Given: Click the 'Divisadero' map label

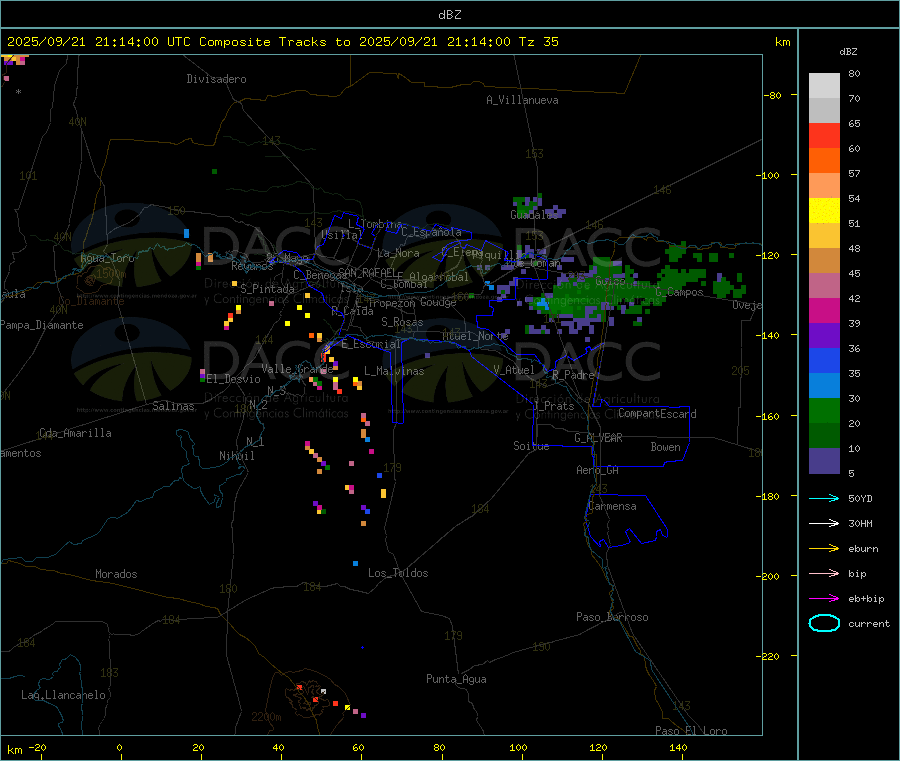Looking at the screenshot, I should (216, 79).
